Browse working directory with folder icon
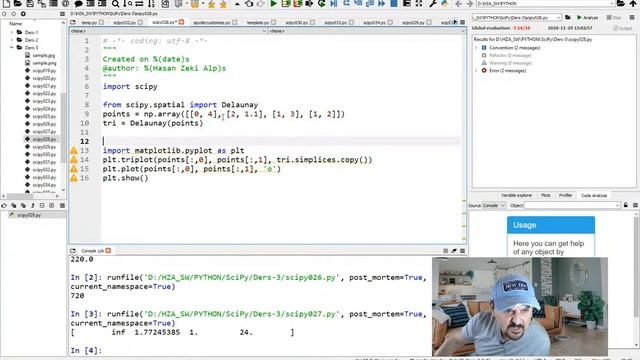Screen dimensions: 640x360 click(620, 3)
